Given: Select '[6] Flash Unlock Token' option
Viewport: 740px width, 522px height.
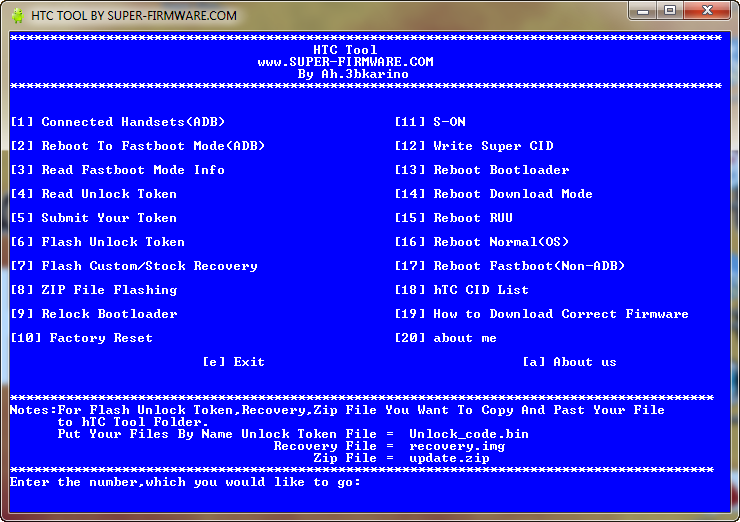Looking at the screenshot, I should [x=98, y=242].
